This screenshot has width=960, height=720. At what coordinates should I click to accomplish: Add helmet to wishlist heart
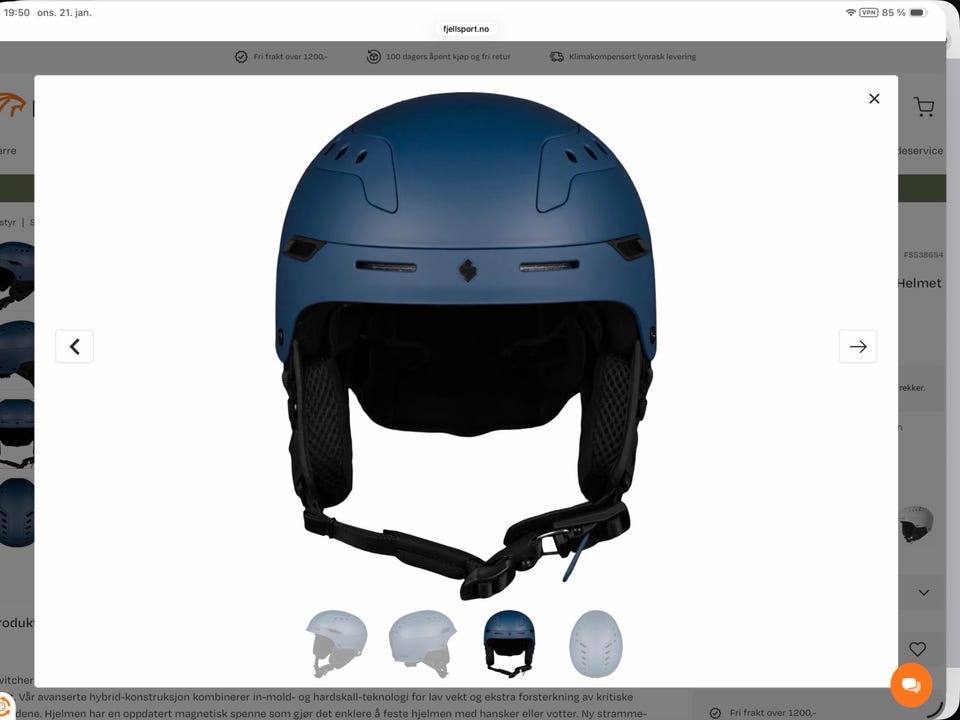click(917, 648)
